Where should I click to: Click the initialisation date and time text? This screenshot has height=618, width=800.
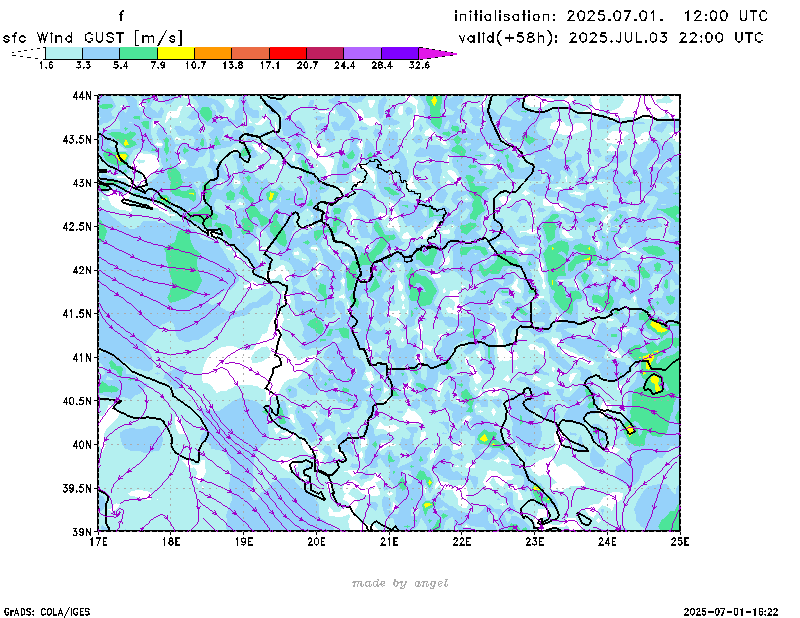click(x=611, y=16)
